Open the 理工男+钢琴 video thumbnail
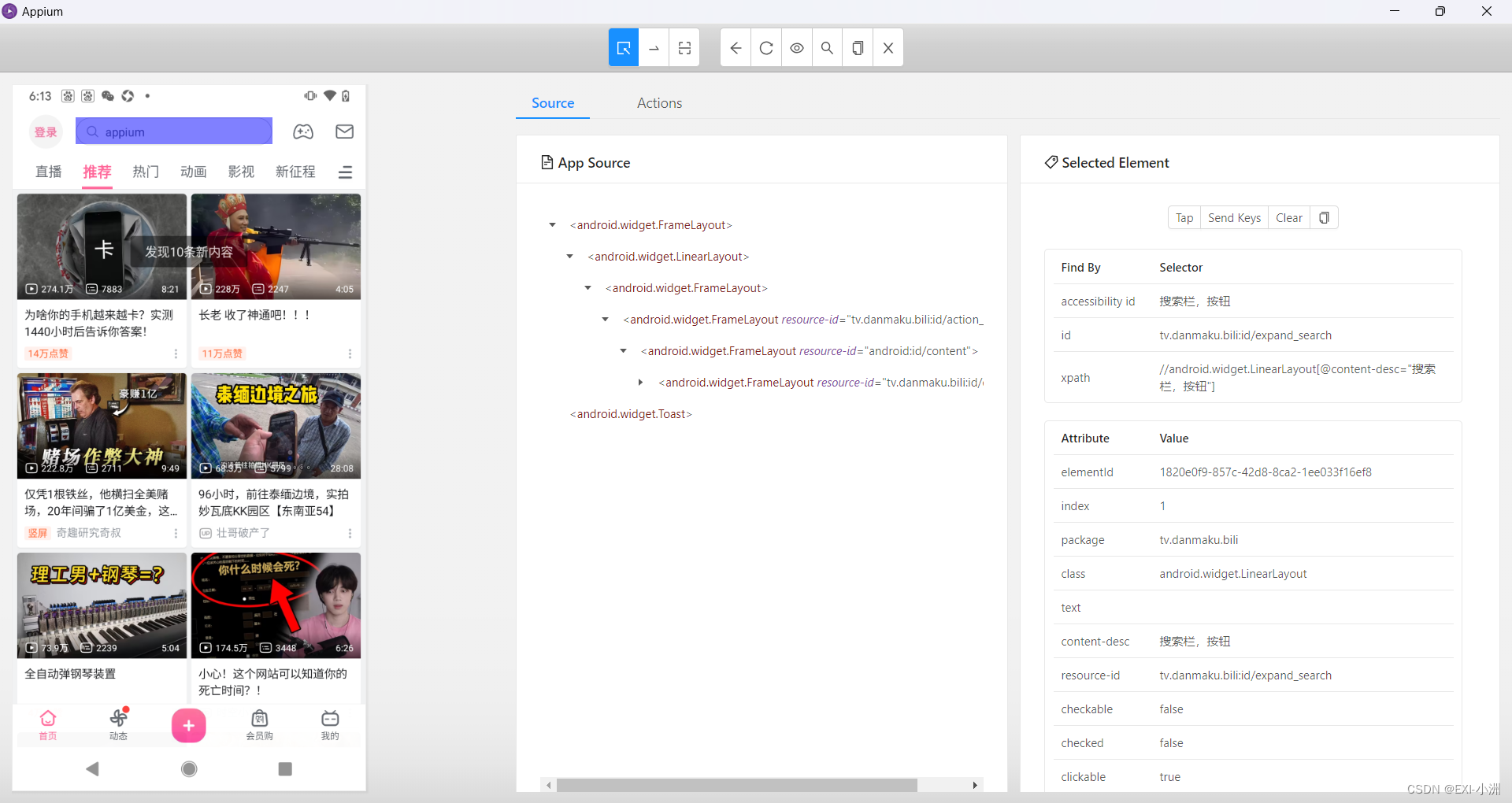 tap(102, 605)
